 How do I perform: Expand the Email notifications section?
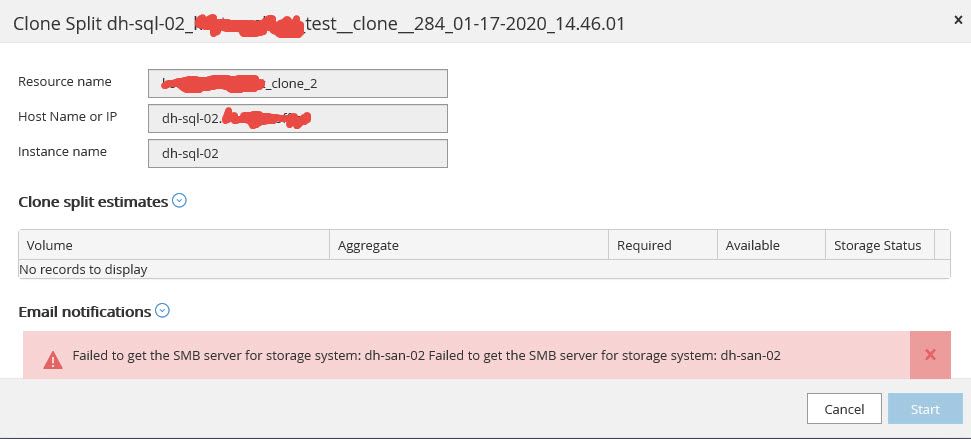163,311
